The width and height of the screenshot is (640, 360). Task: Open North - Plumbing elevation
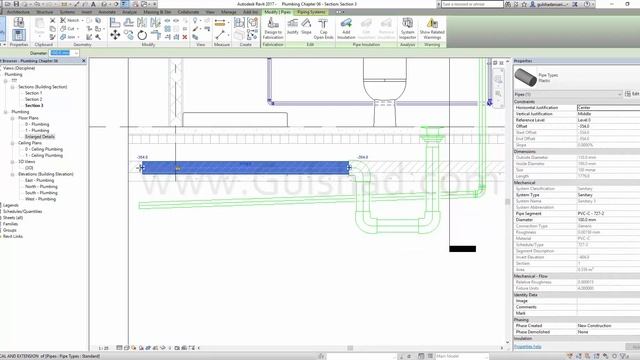pyautogui.click(x=41, y=187)
